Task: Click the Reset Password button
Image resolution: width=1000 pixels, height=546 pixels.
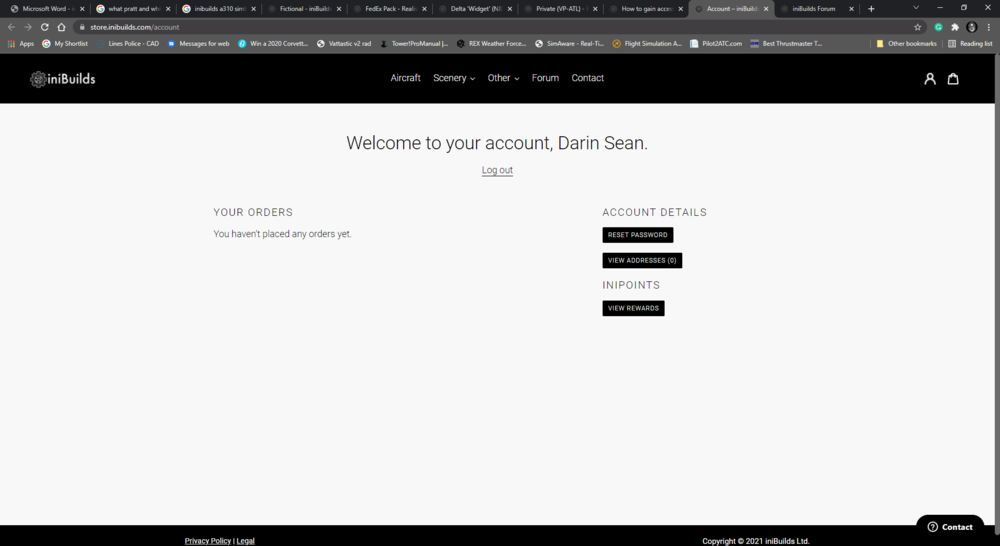Action: click(x=637, y=235)
